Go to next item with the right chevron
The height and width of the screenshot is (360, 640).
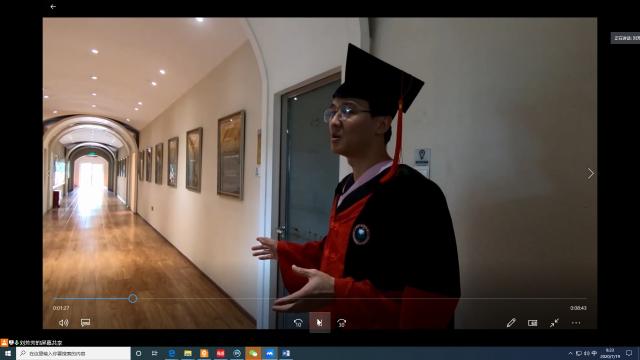(x=591, y=173)
